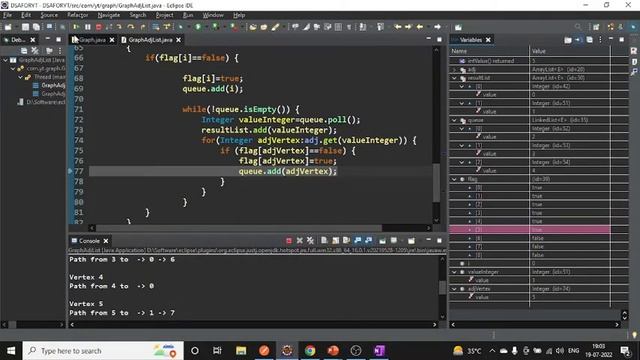Click the Console vertical scrollbar thumb
The width and height of the screenshot is (640, 360).
tap(442, 287)
